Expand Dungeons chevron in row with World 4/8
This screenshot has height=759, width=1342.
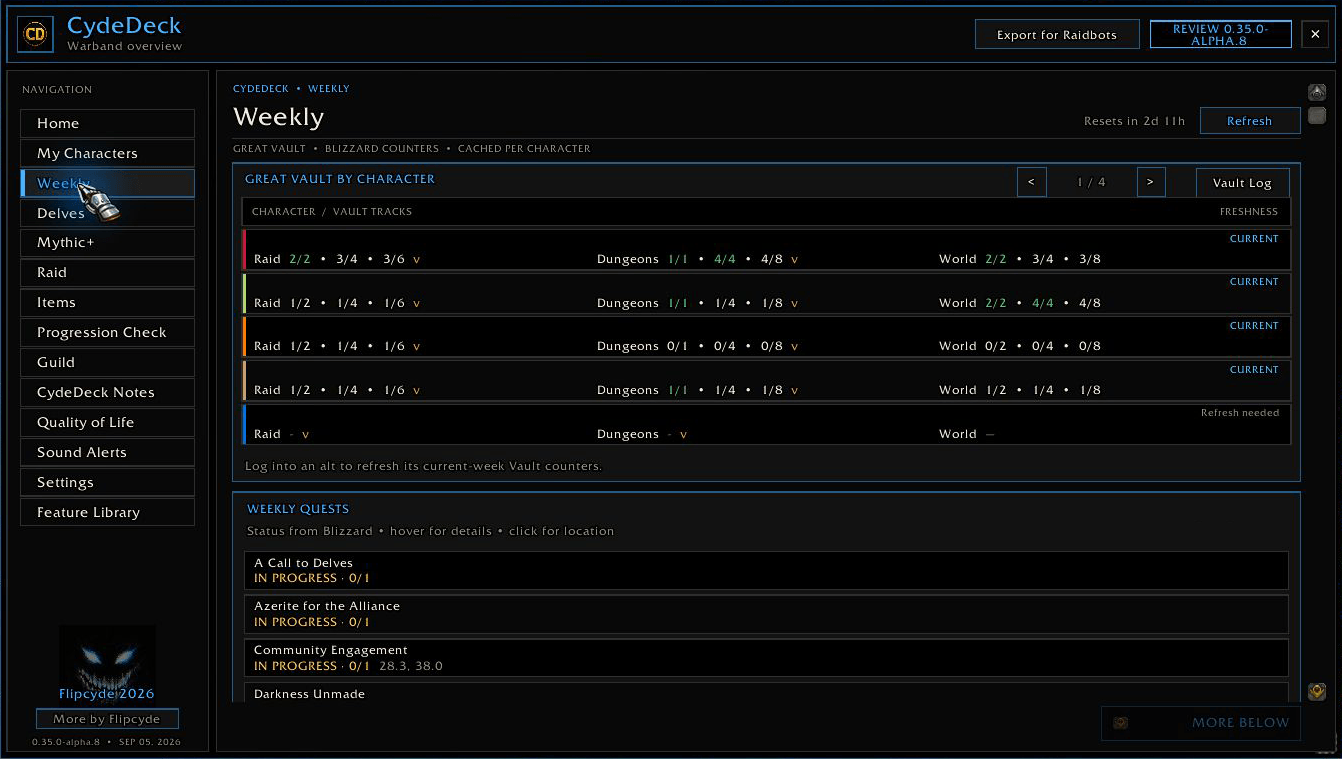tap(795, 303)
